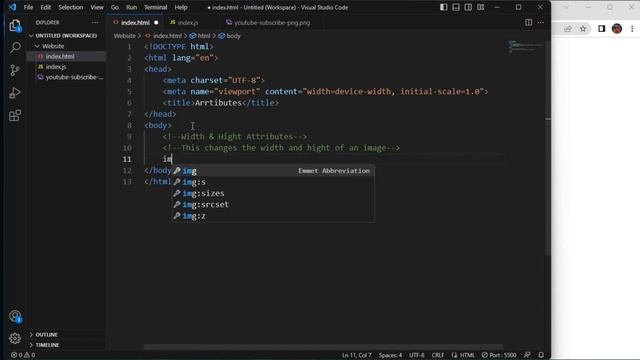
Task: Click the errors and warnings status indicator
Action: pos(23,355)
